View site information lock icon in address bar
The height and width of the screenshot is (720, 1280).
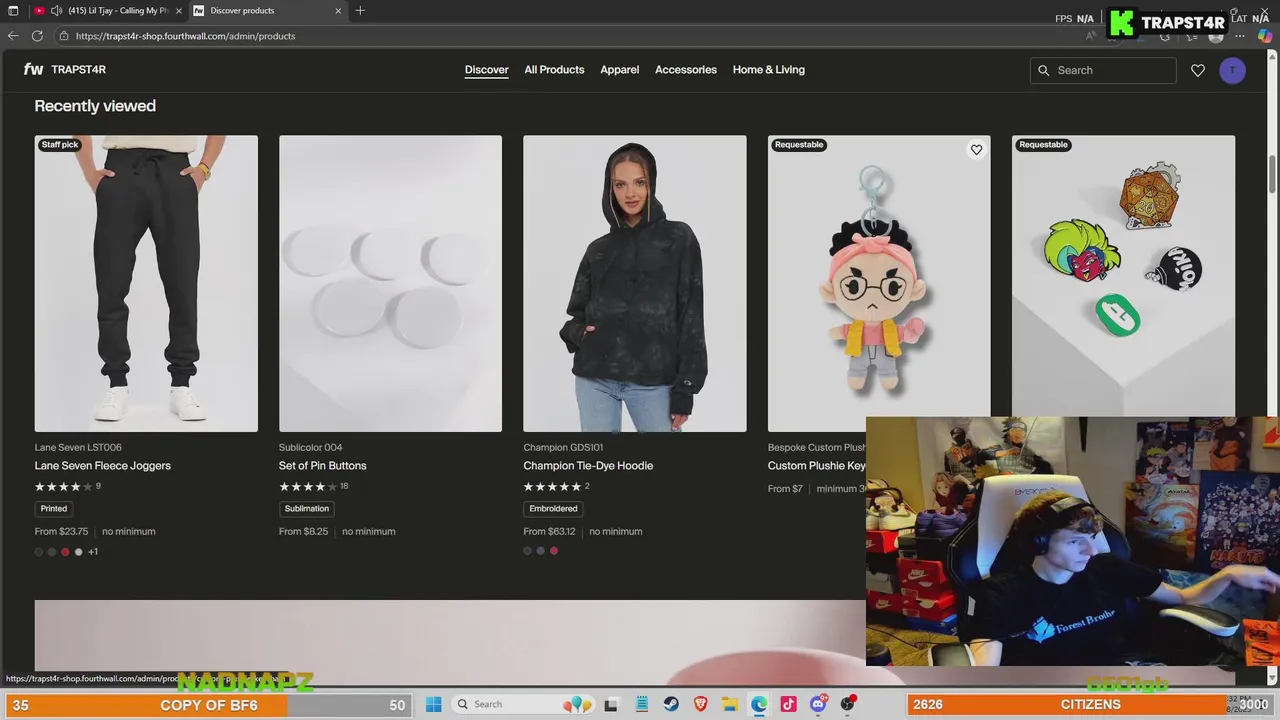pyautogui.click(x=64, y=36)
